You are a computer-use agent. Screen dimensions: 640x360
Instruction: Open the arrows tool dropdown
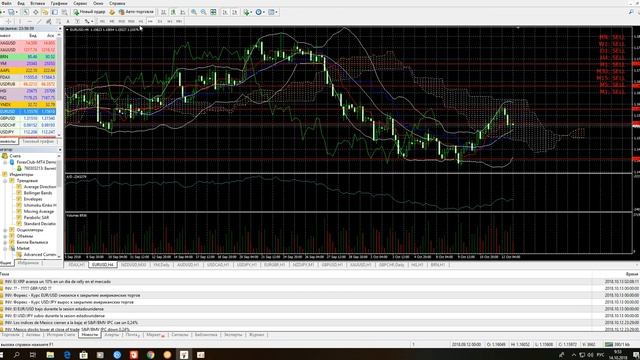click(92, 21)
